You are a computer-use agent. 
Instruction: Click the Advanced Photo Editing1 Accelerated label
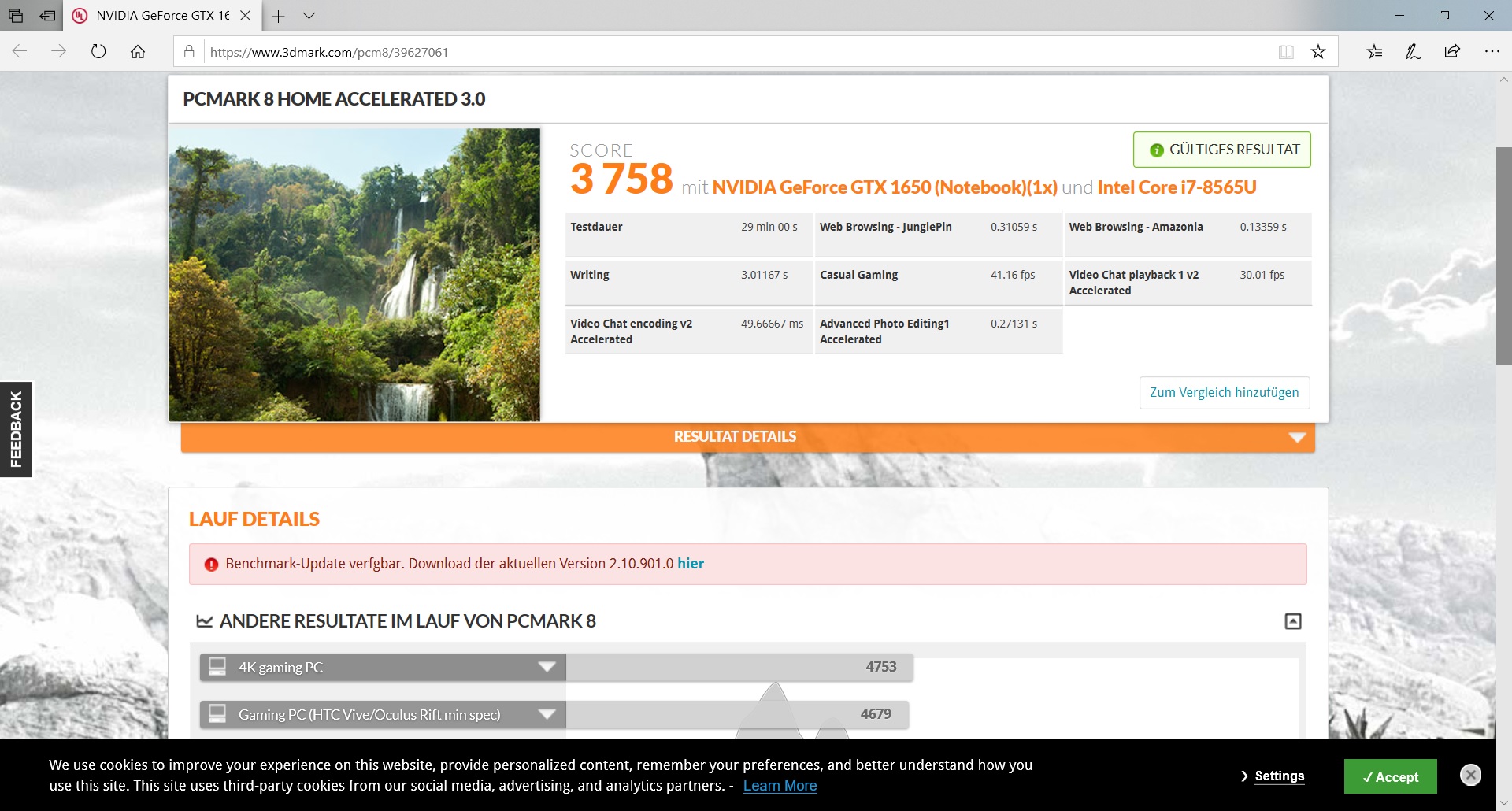point(884,331)
